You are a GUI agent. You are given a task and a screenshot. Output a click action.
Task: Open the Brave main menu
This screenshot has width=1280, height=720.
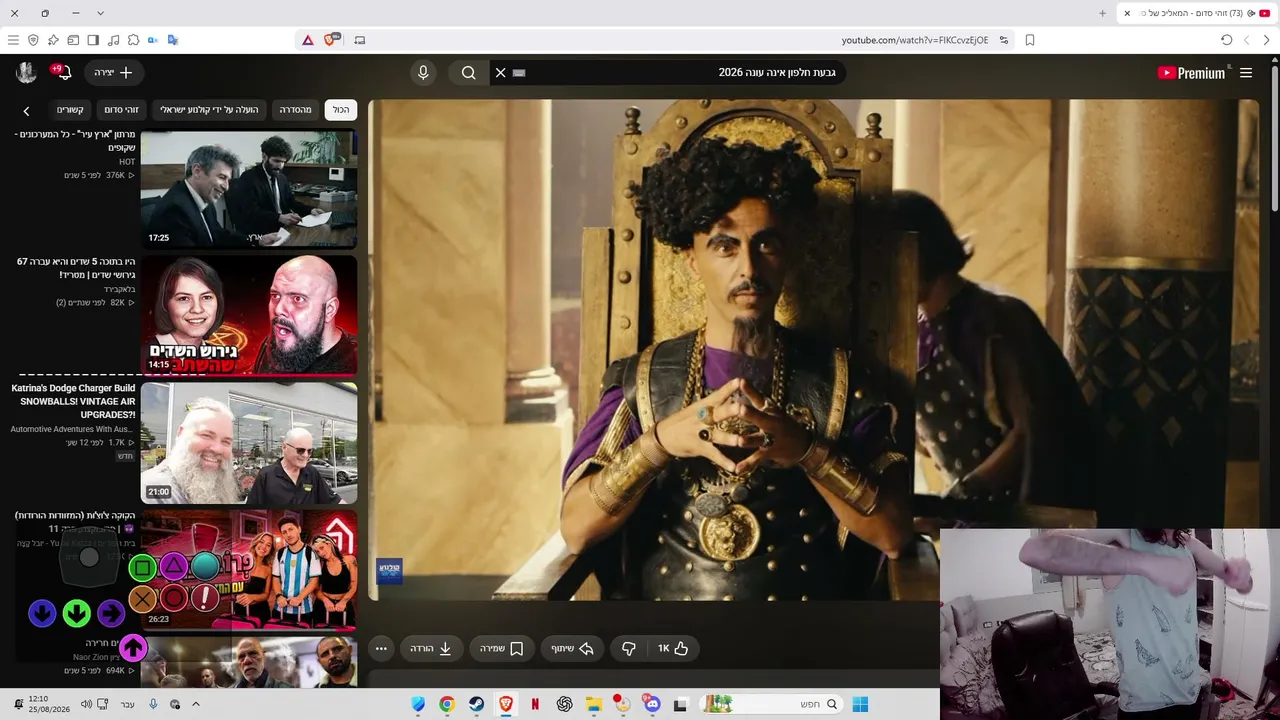[13, 40]
